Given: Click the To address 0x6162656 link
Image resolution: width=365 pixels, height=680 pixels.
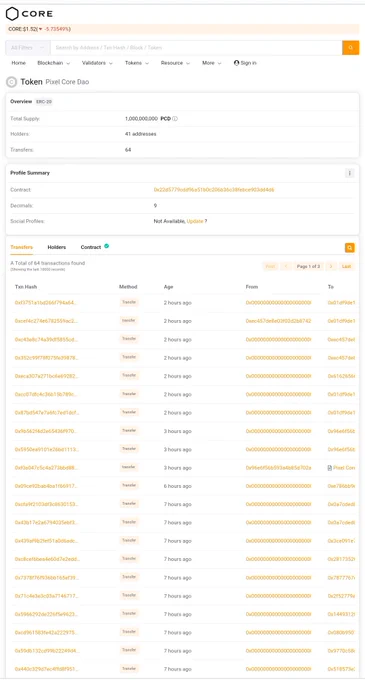Looking at the screenshot, I should (x=341, y=376).
